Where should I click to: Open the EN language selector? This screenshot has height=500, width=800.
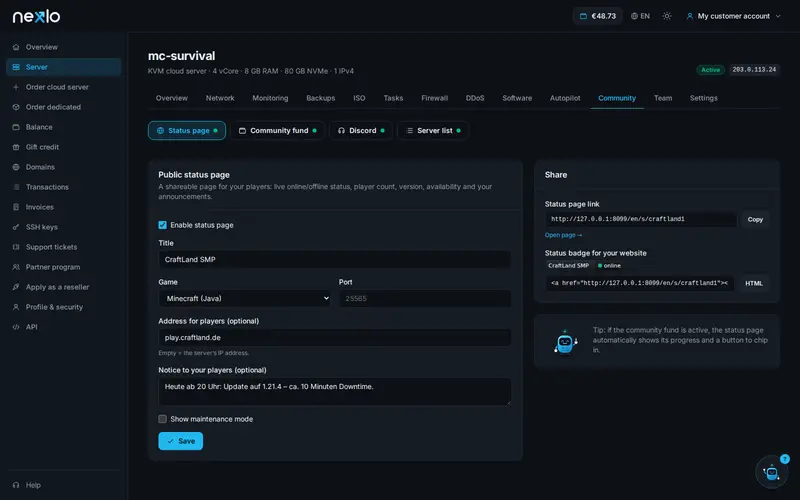coord(640,16)
